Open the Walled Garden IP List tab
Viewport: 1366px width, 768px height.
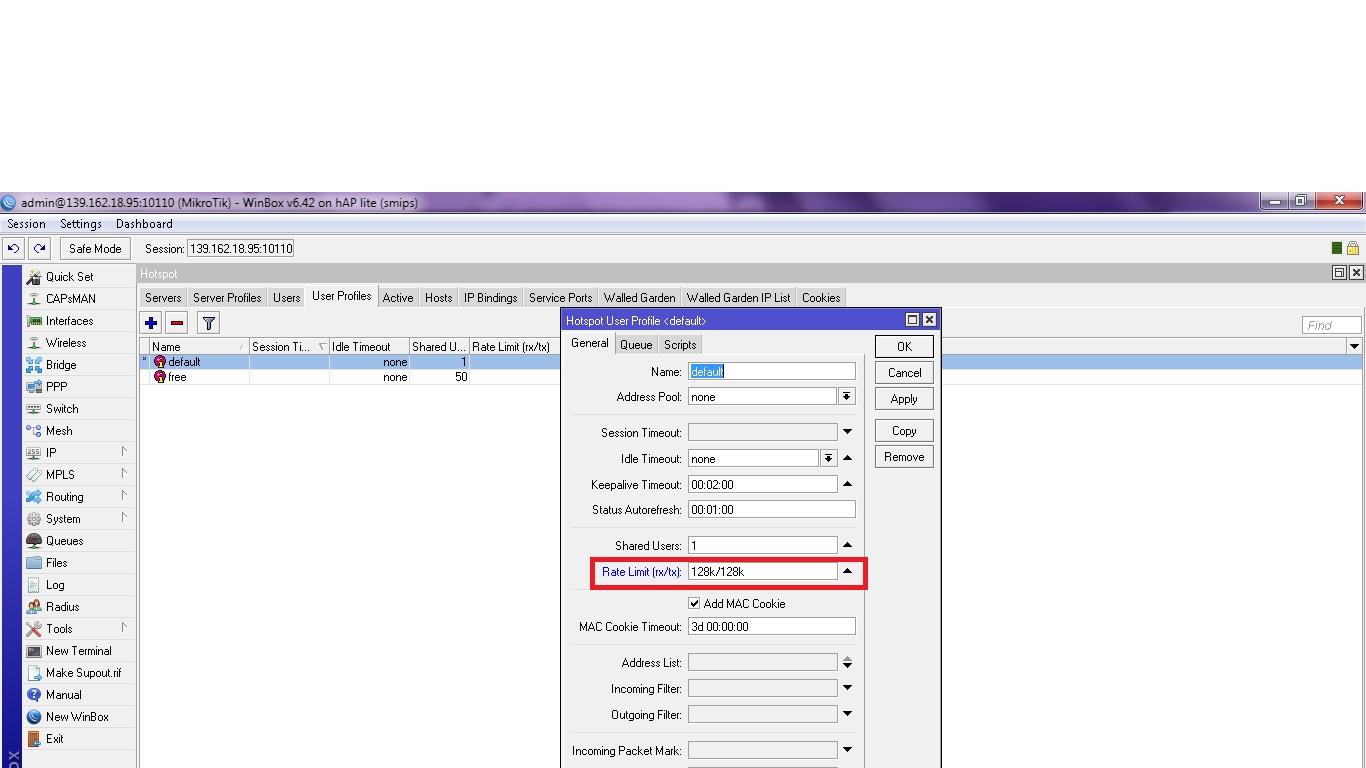(x=739, y=298)
